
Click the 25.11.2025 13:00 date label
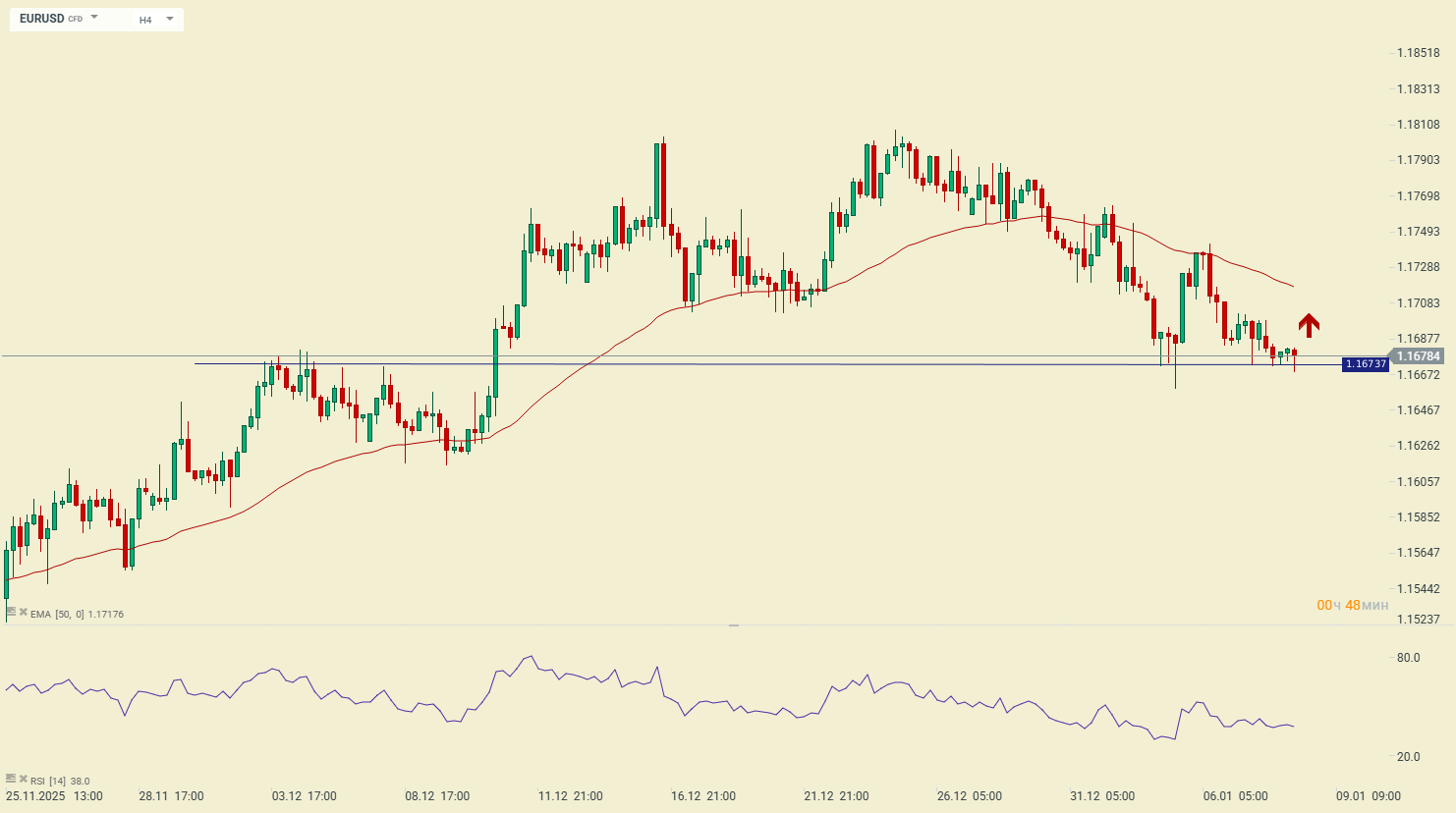click(x=54, y=796)
